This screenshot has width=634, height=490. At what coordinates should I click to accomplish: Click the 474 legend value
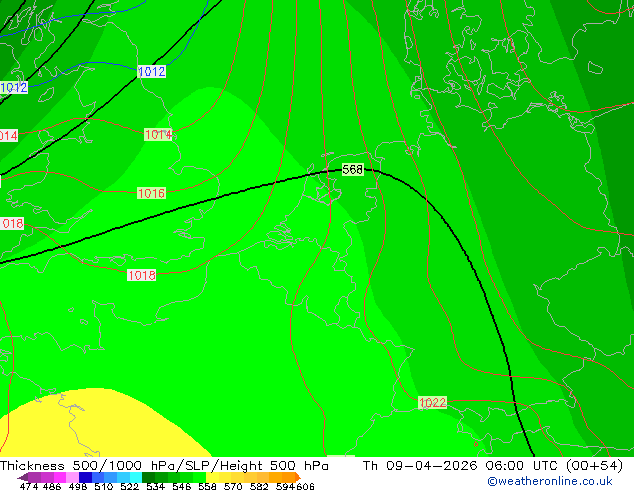29,486
